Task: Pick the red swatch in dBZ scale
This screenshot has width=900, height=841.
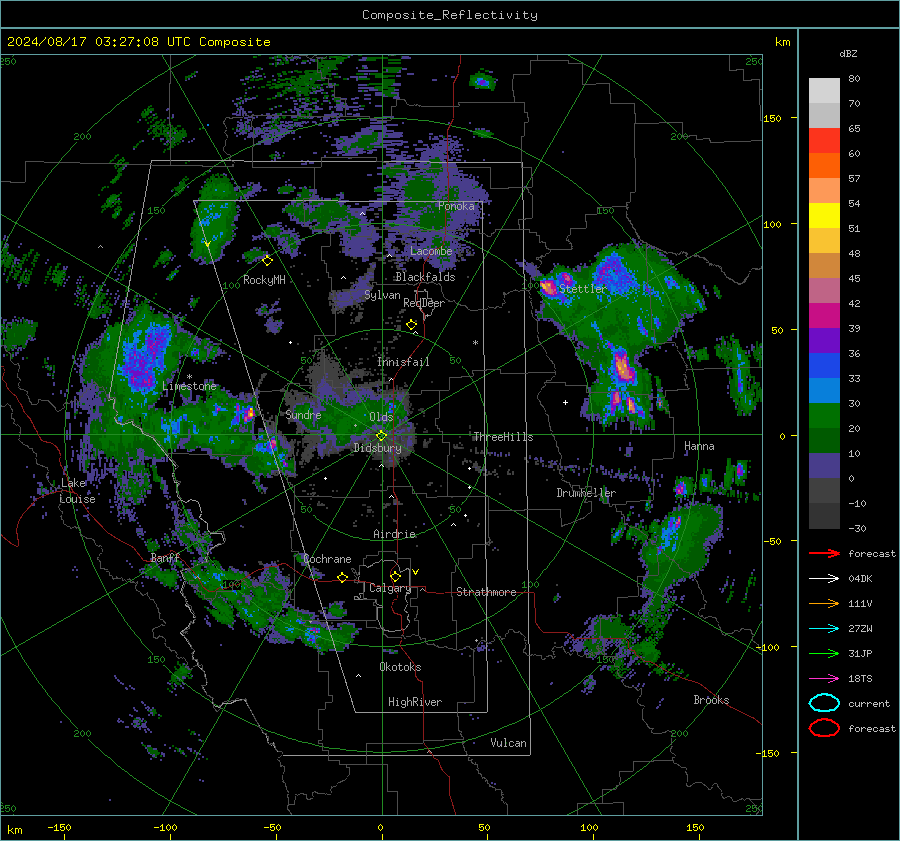Action: [x=824, y=141]
